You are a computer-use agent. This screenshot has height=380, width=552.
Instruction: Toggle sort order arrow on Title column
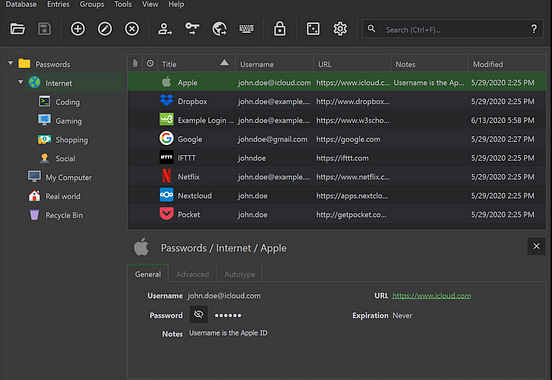pyautogui.click(x=224, y=63)
